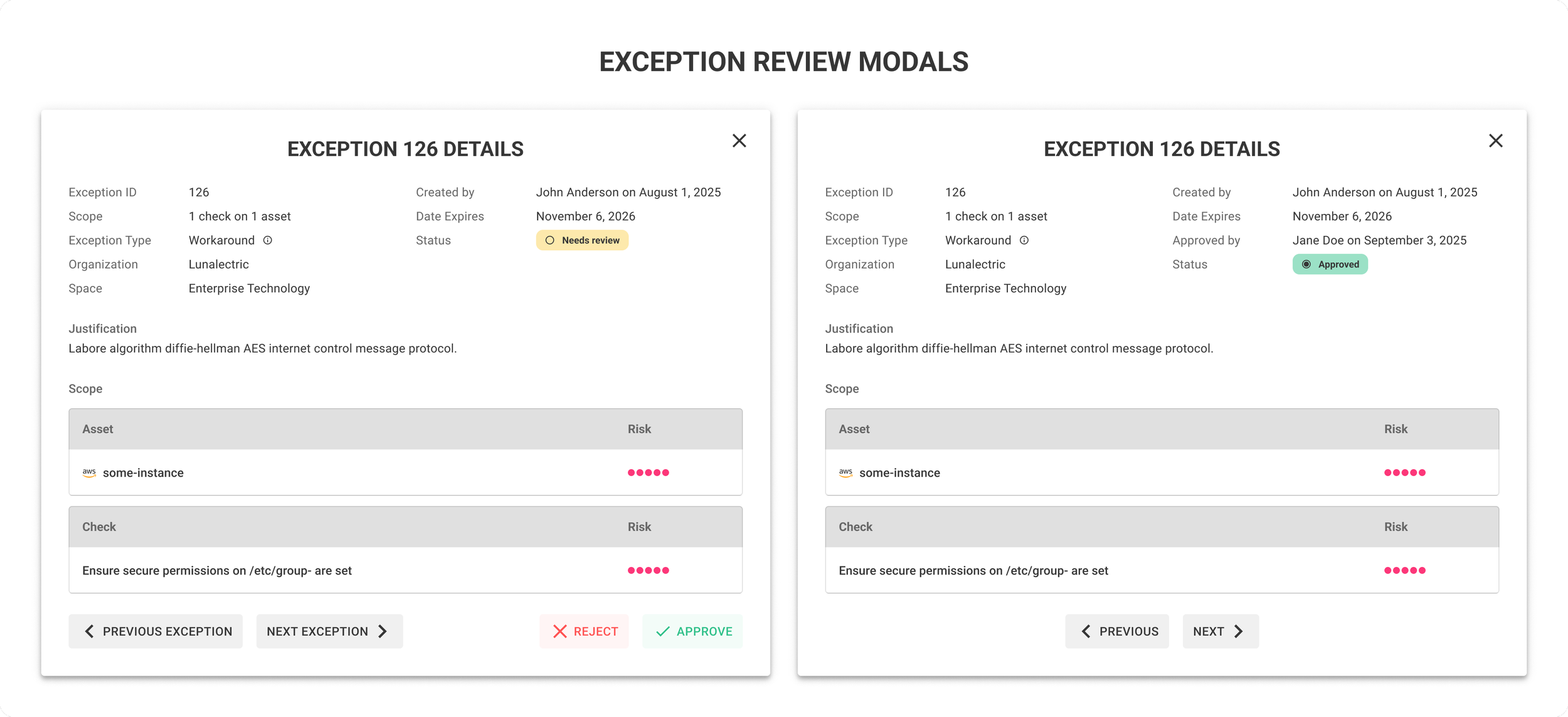Click Workaround info icon in left modal
This screenshot has width=1568, height=717.
(x=268, y=240)
